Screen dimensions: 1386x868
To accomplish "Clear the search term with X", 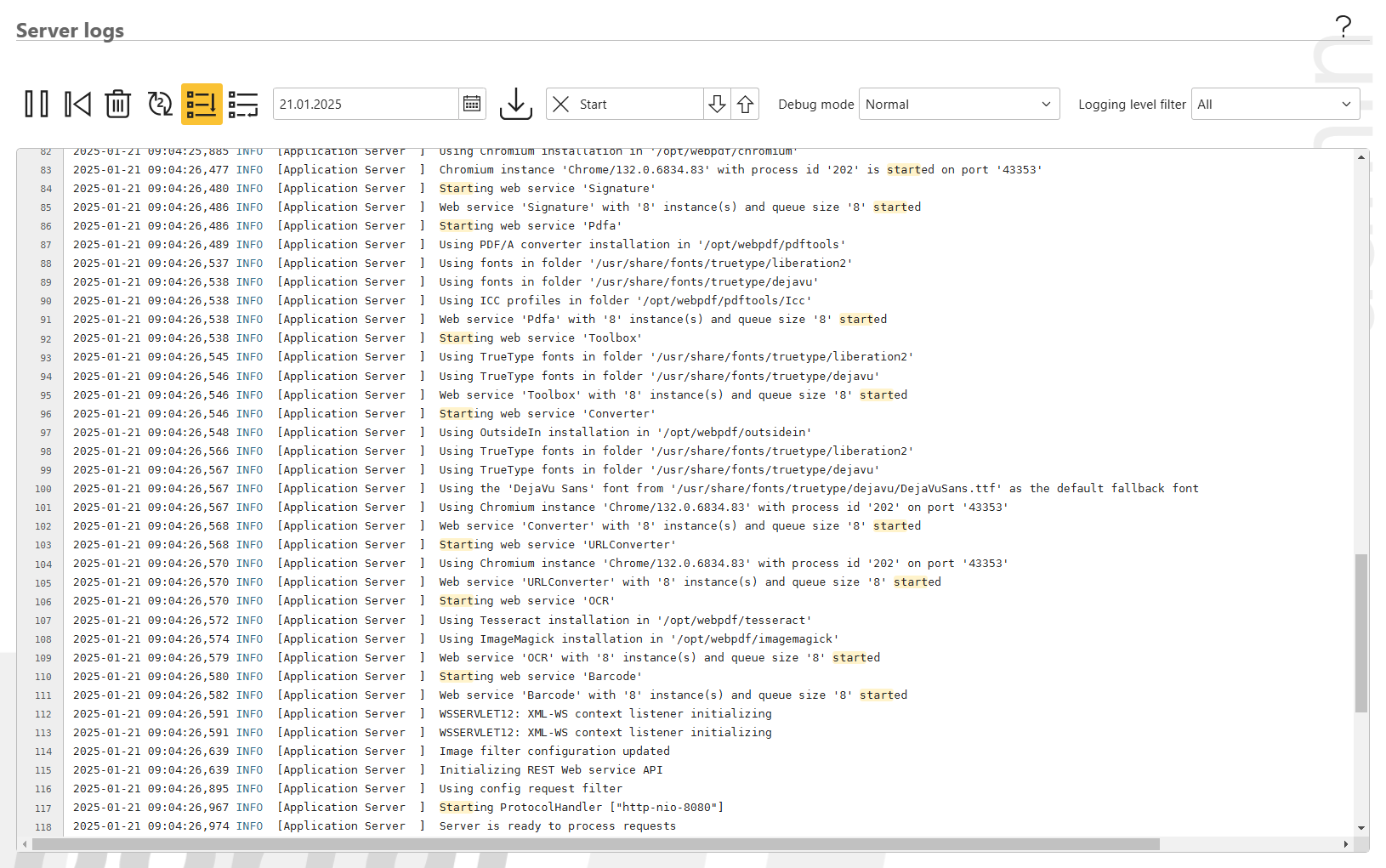I will point(561,105).
